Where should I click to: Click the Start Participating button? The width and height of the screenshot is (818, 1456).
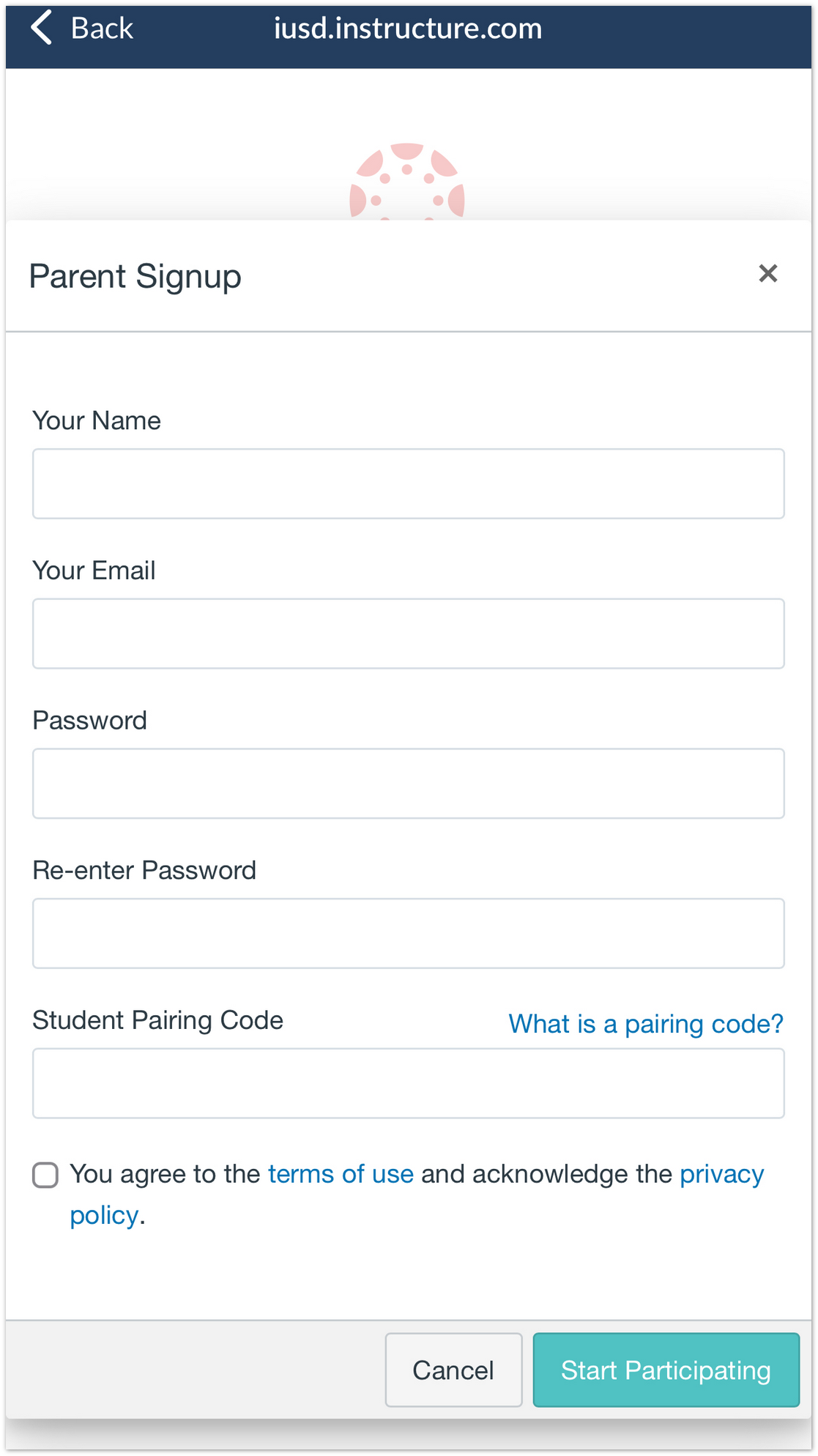pos(665,1370)
